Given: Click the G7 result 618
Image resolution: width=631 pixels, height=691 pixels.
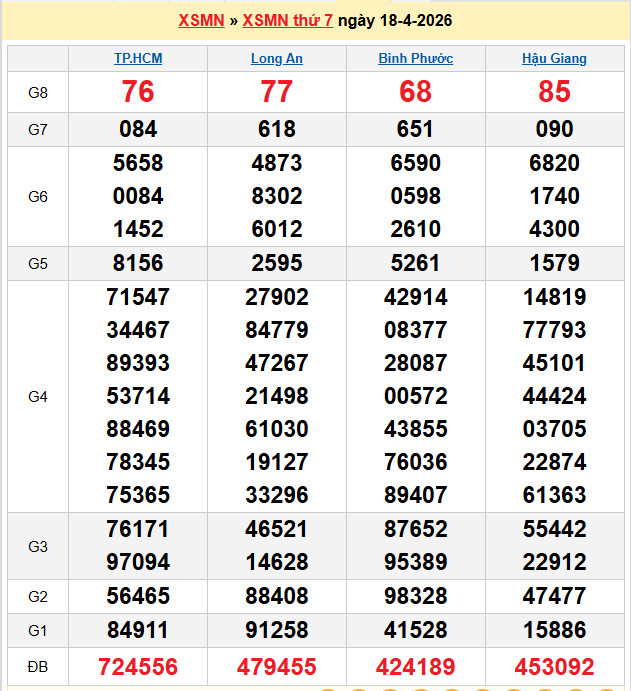Looking at the screenshot, I should click(276, 129).
